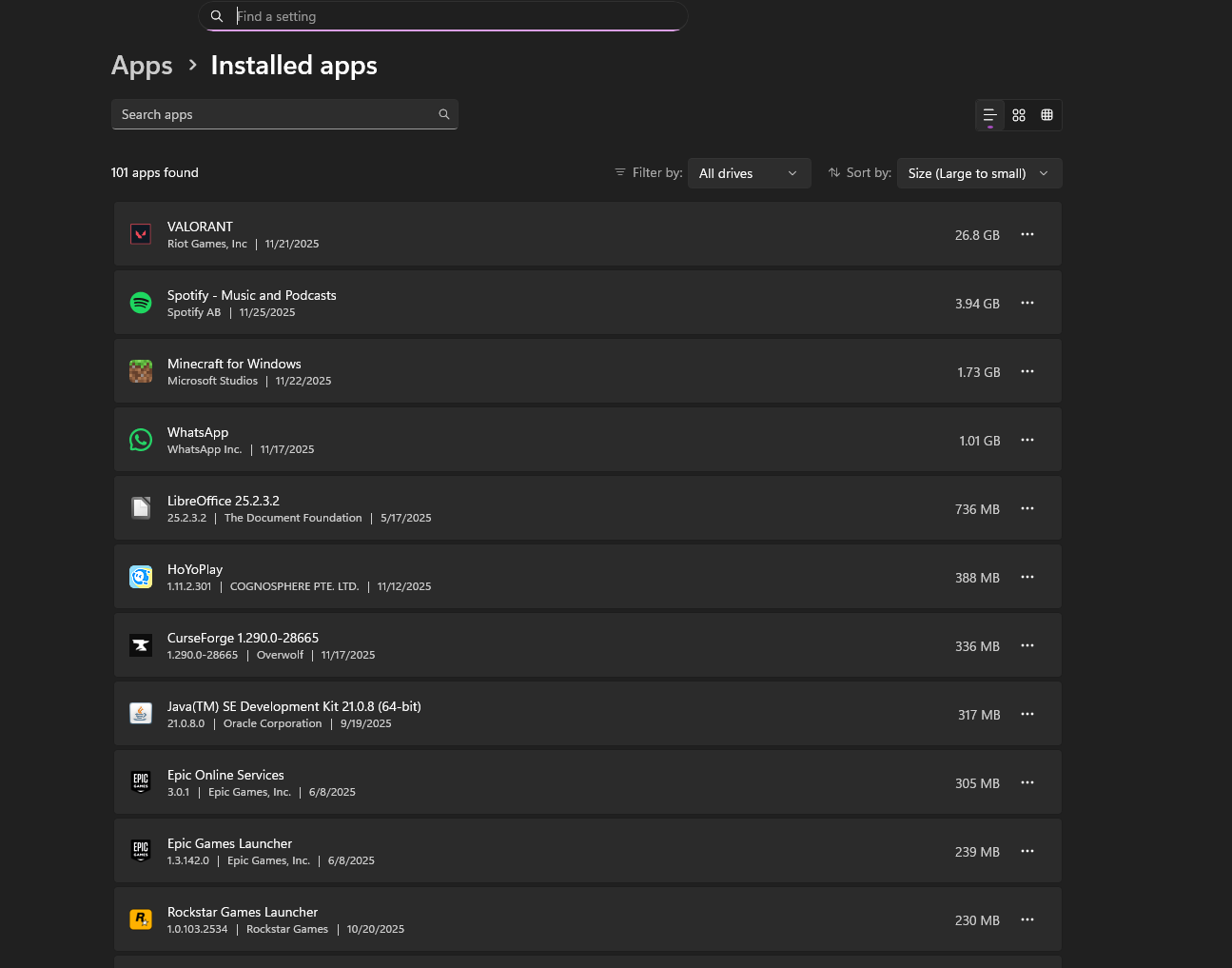Click the HoYoPlay app icon
Image resolution: width=1232 pixels, height=968 pixels.
tap(141, 577)
